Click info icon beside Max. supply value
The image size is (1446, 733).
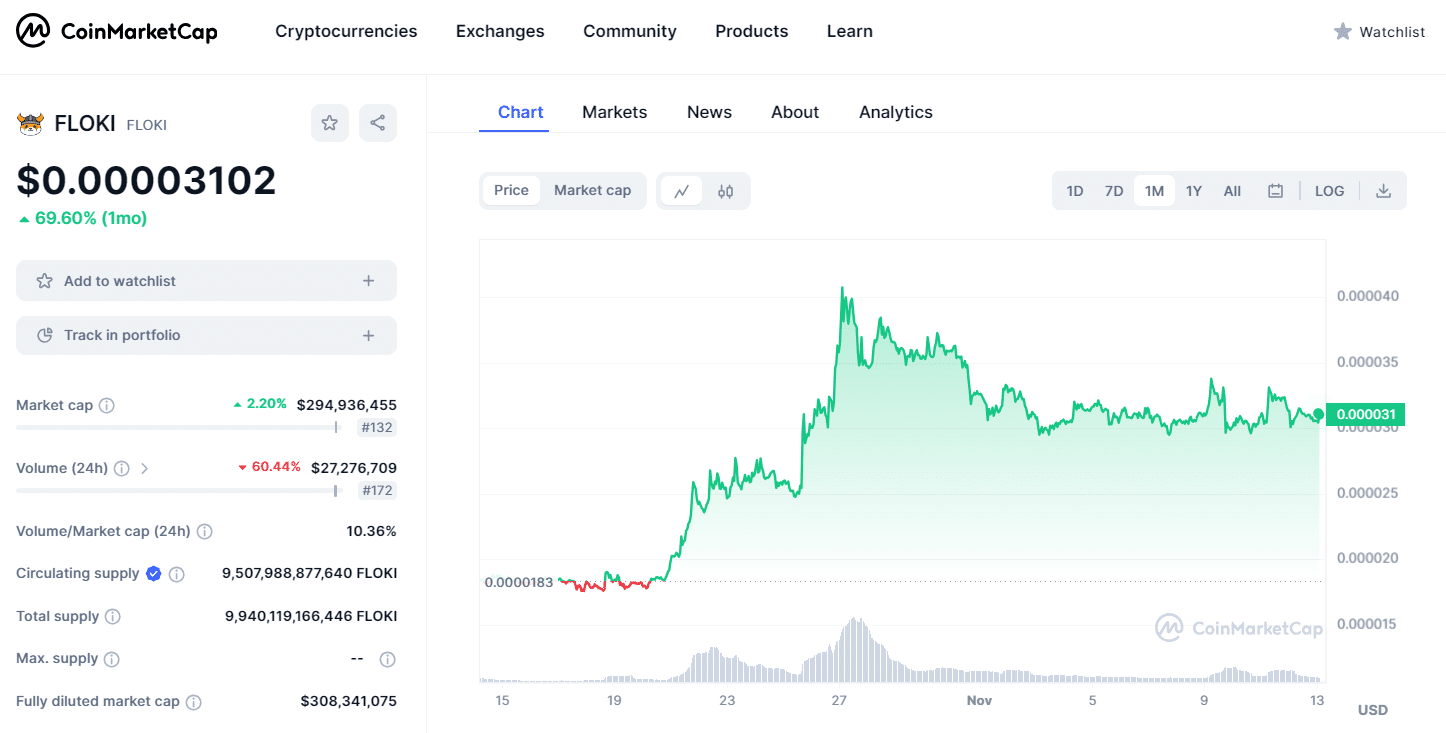[x=388, y=659]
